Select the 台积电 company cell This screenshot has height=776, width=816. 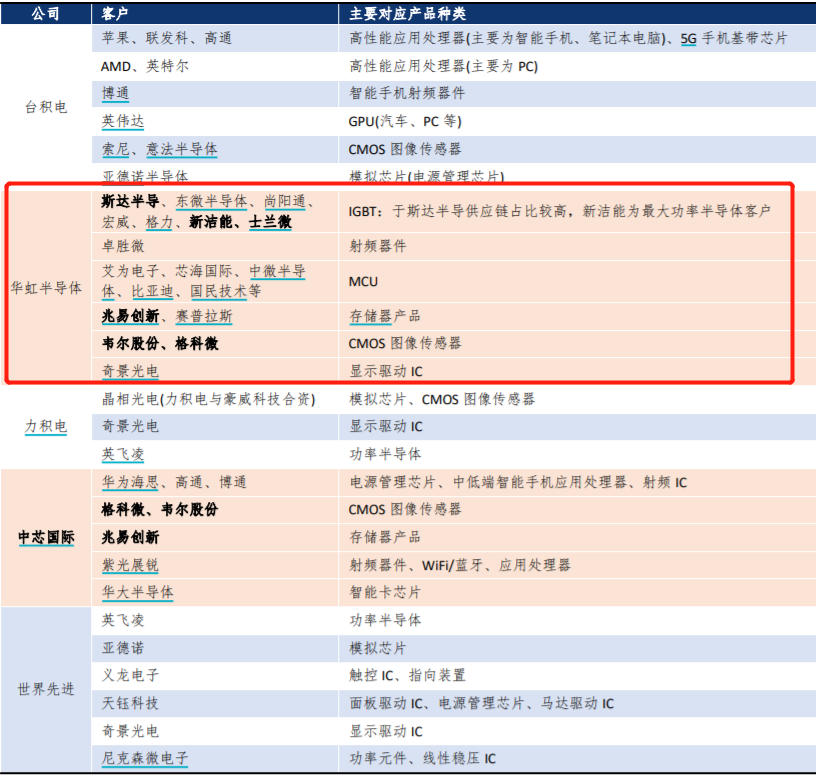coord(46,107)
